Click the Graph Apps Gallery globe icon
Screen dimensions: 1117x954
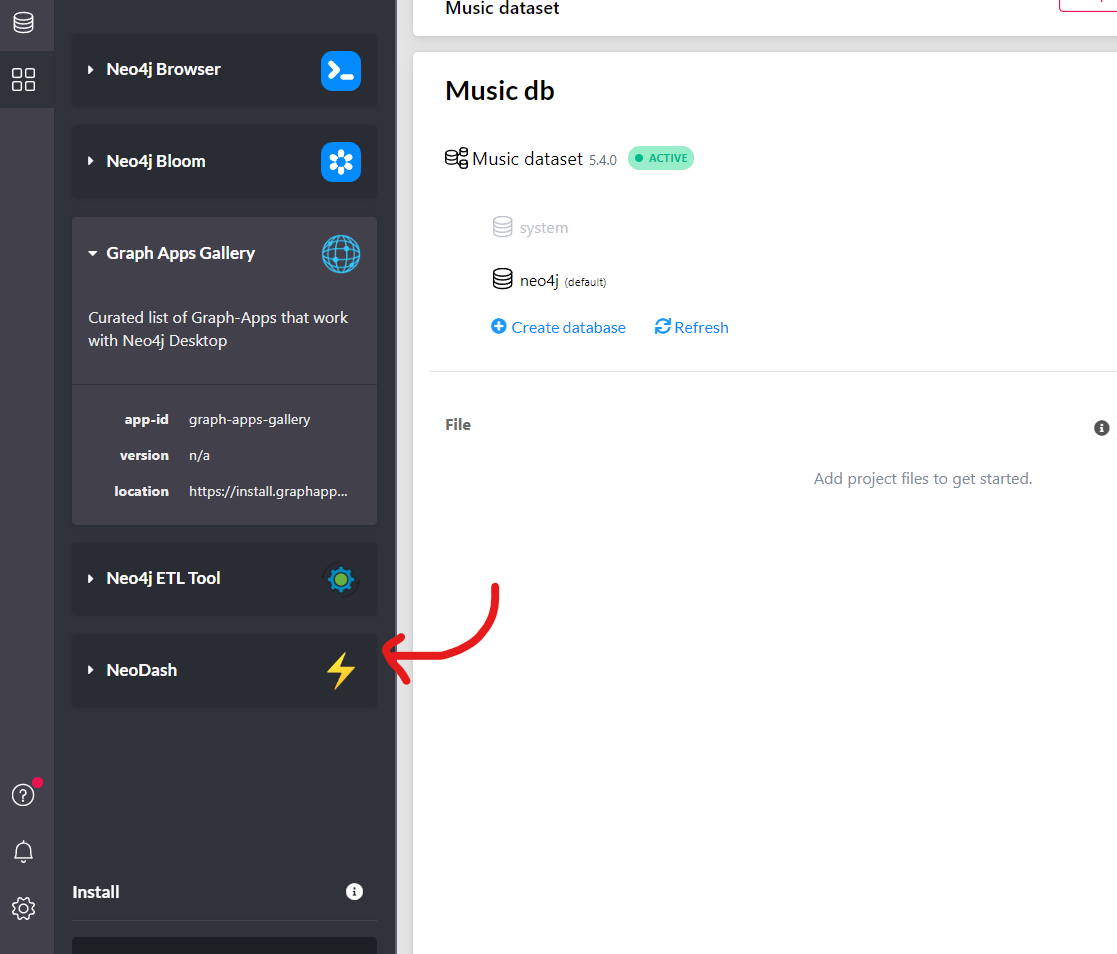point(341,254)
